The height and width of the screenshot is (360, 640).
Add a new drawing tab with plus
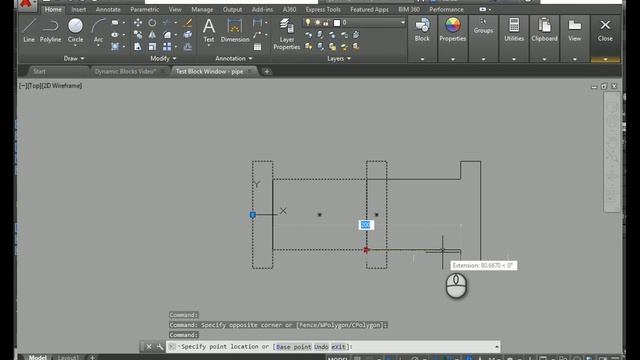267,71
